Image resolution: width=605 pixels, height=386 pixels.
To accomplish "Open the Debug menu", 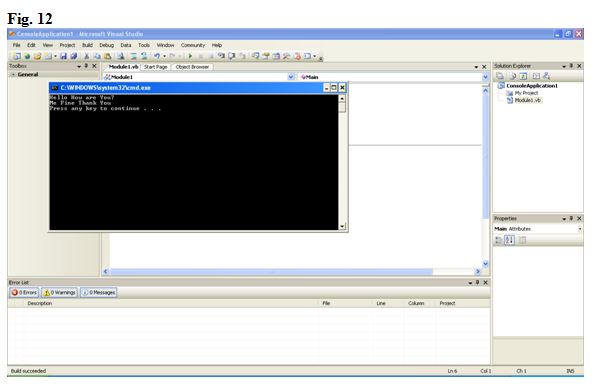I will coord(106,45).
